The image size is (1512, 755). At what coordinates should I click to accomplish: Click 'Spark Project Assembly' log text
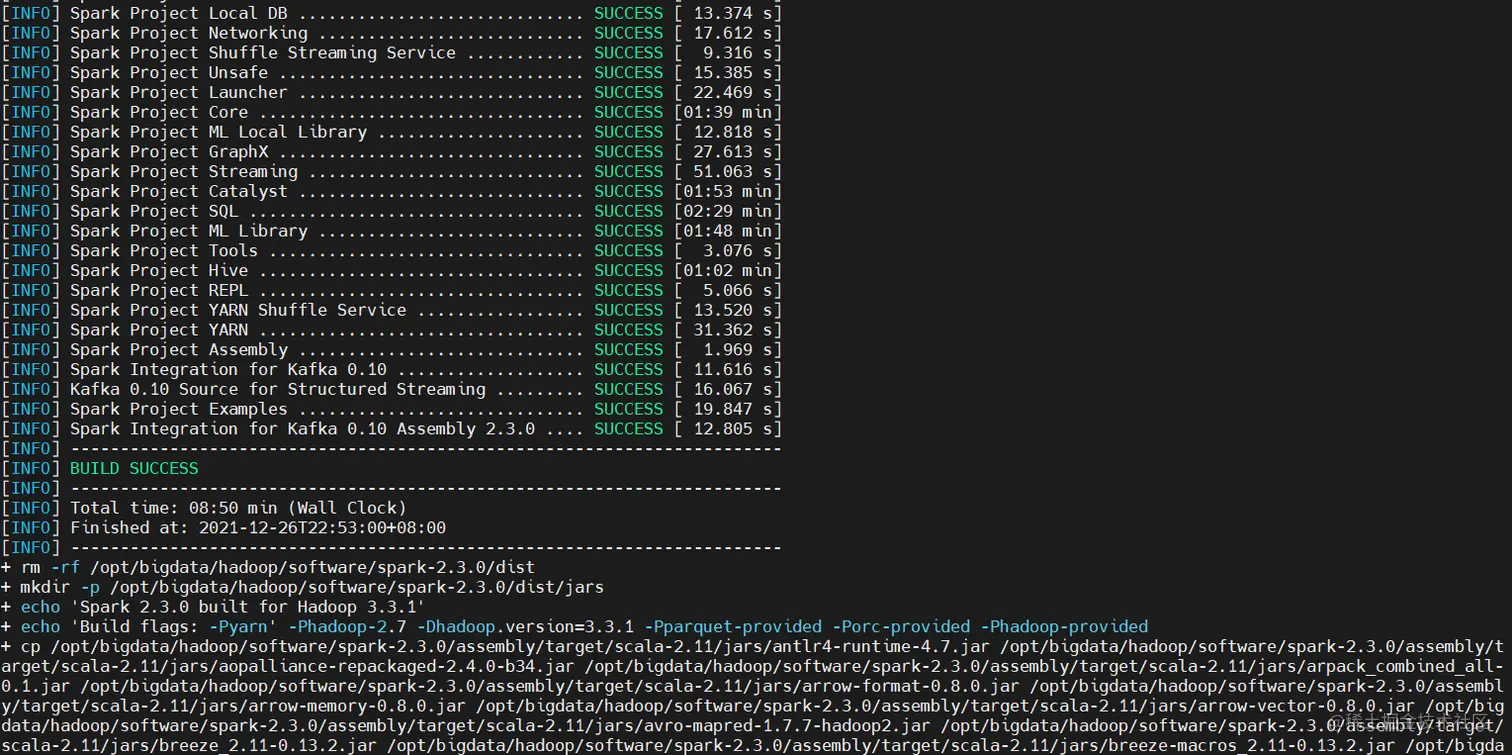point(179,350)
